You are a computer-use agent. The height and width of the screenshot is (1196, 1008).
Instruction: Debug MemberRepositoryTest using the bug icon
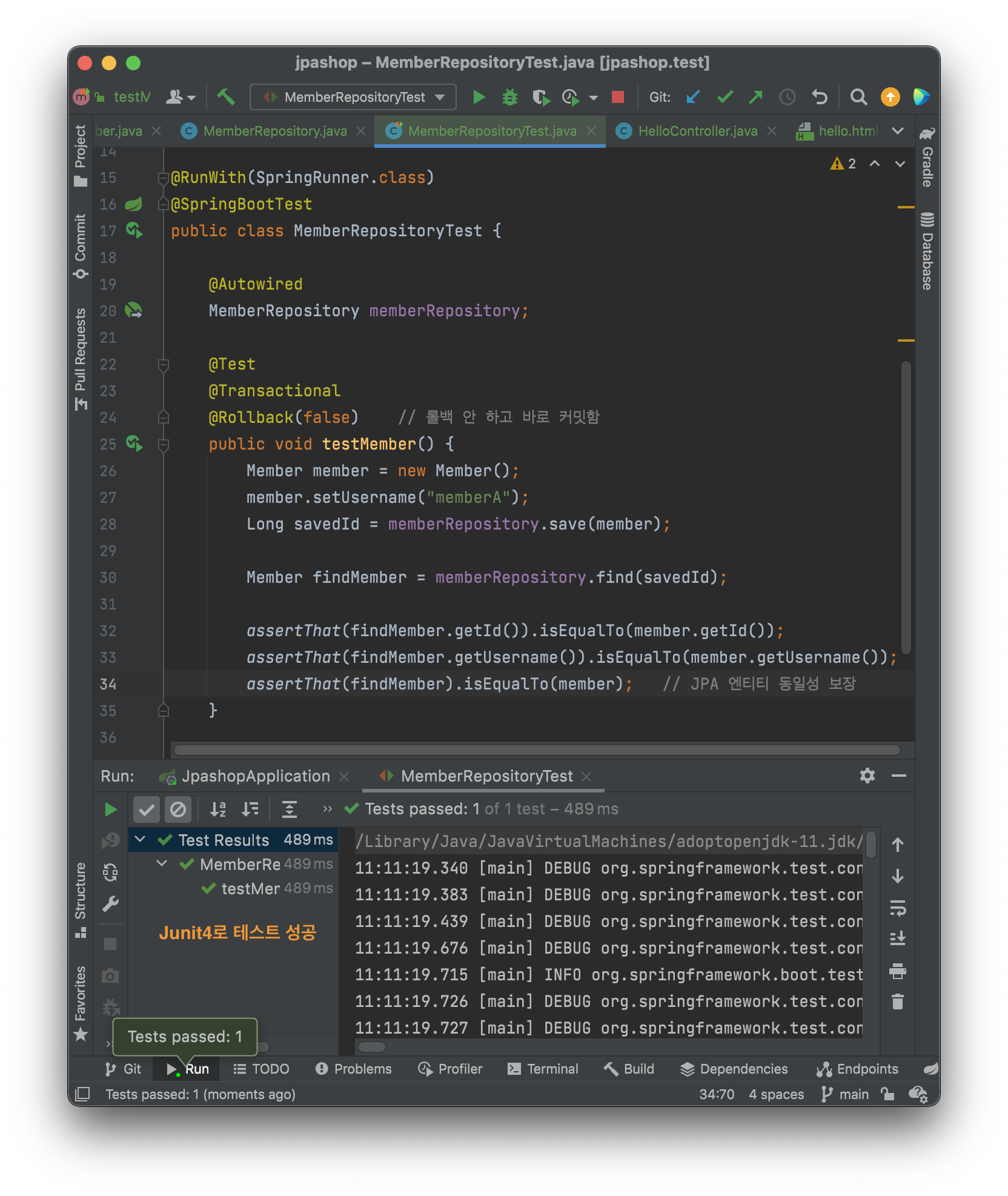(x=509, y=97)
